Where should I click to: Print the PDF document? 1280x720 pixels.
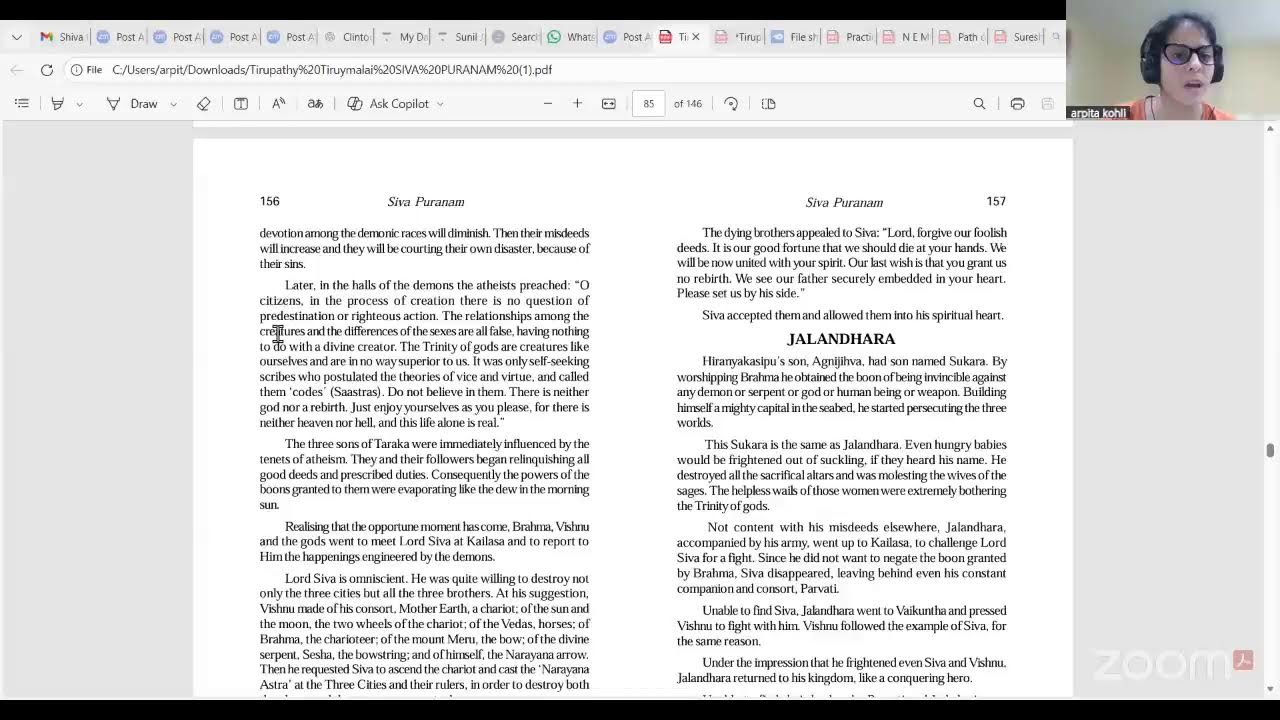tap(1017, 103)
